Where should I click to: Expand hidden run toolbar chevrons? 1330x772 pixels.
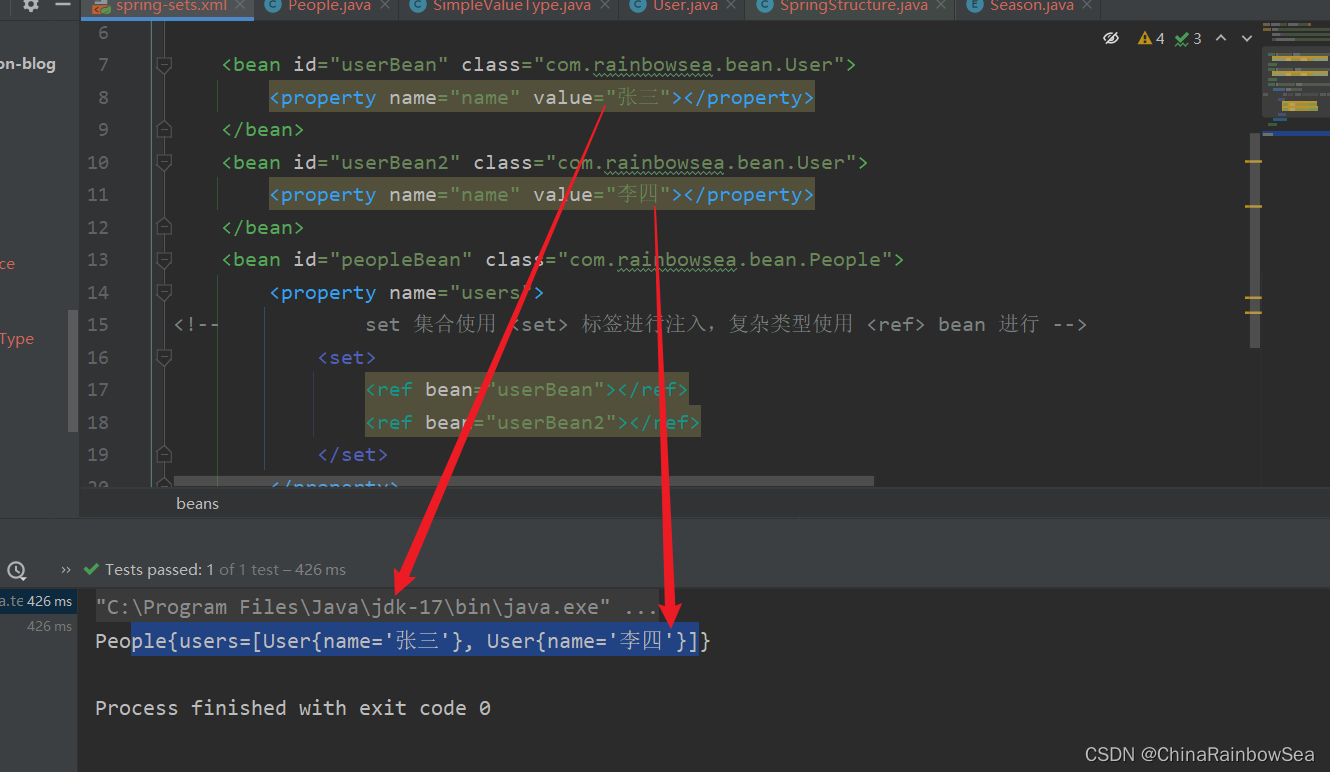point(66,570)
